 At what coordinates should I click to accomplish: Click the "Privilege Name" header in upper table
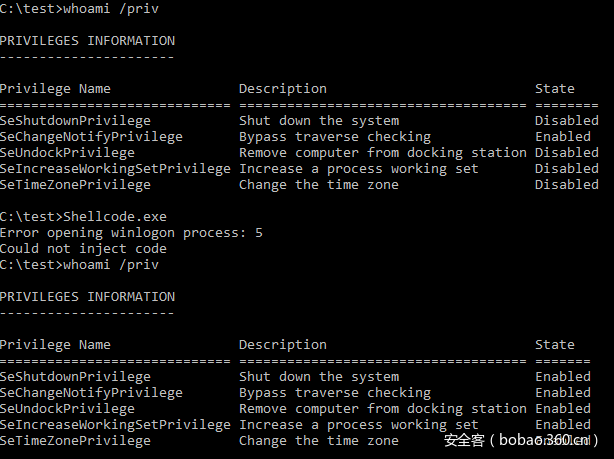tap(55, 89)
